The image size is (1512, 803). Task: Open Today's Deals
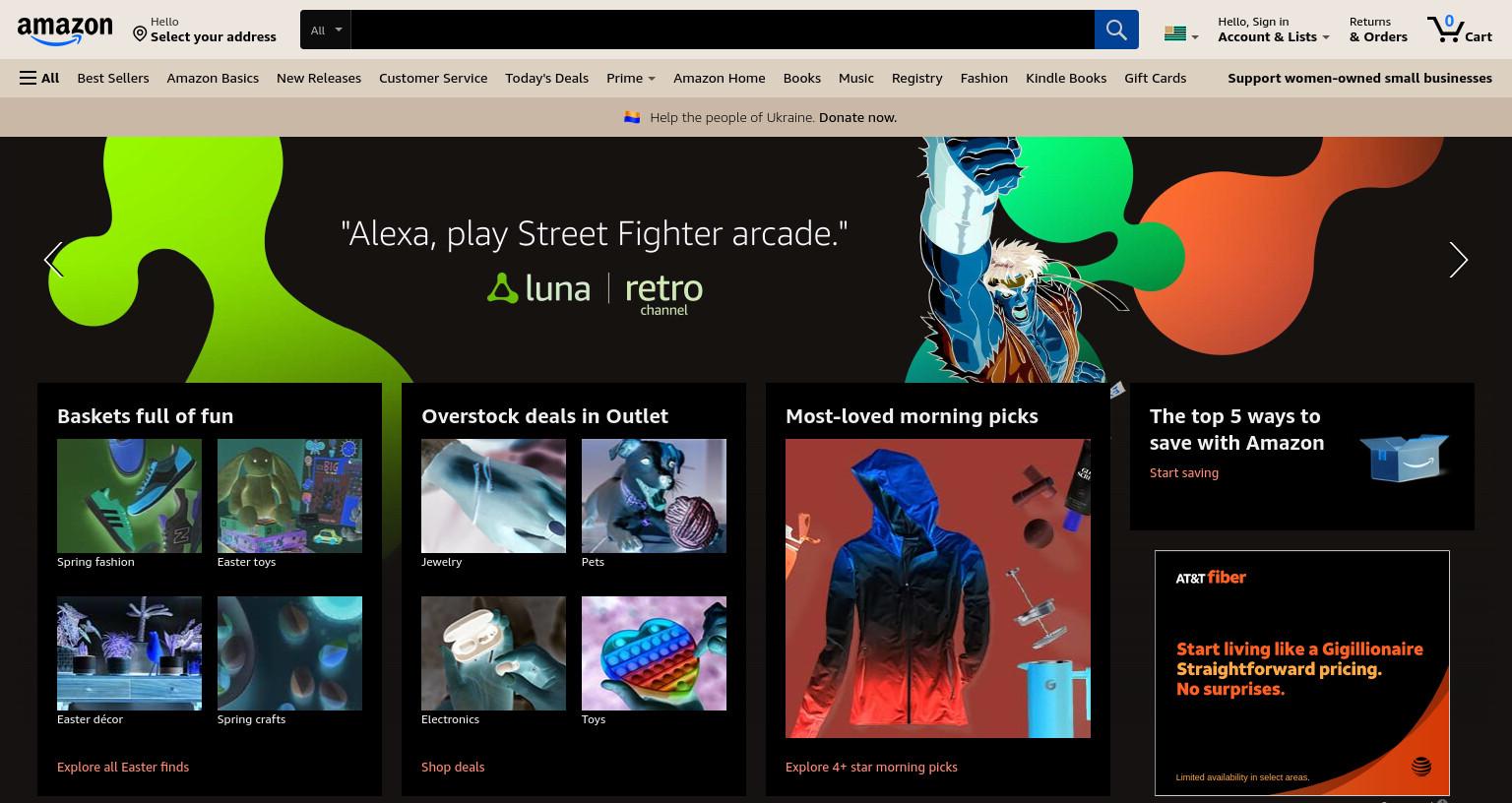click(546, 78)
